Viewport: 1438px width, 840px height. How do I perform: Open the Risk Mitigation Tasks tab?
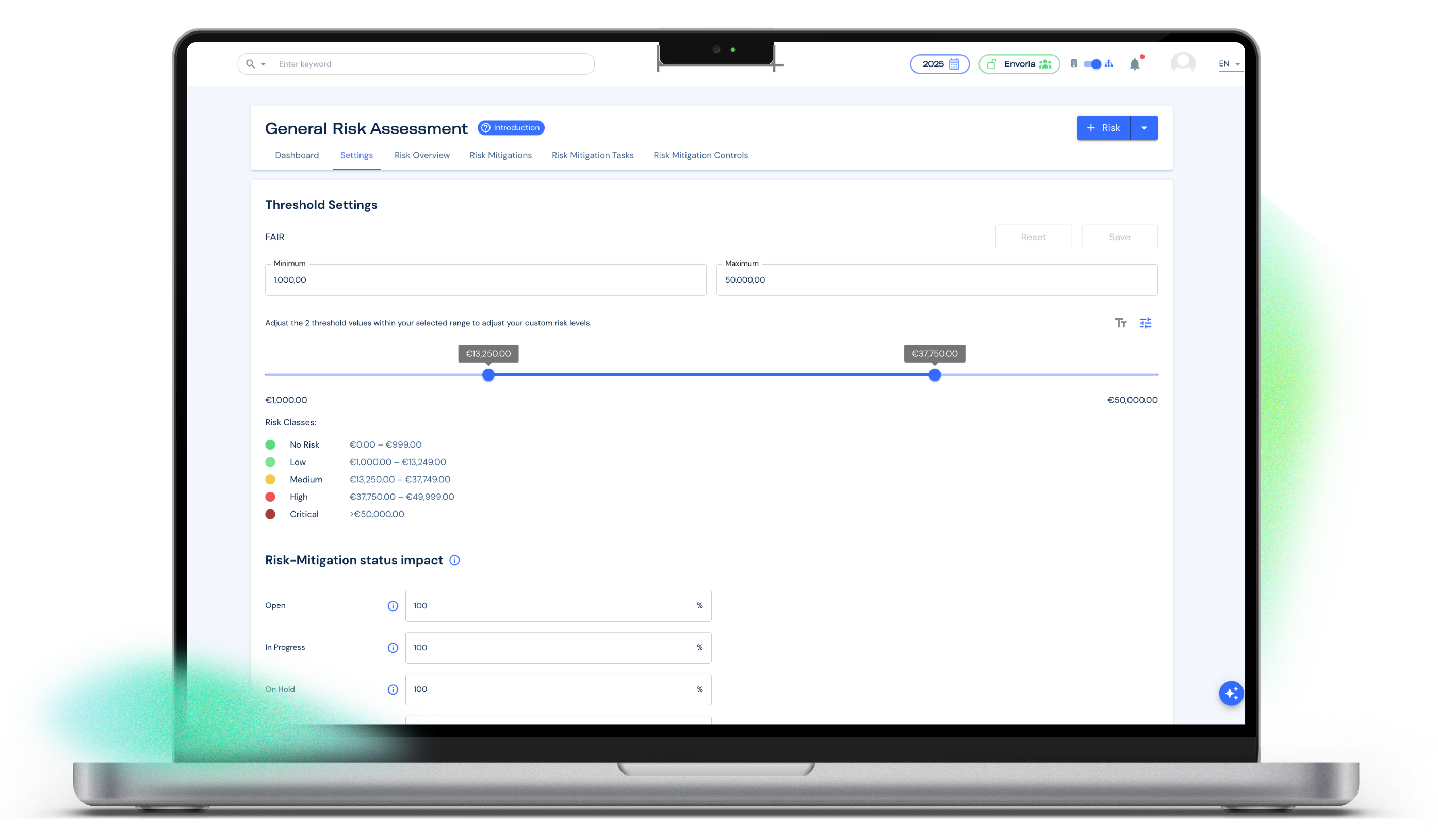click(592, 155)
